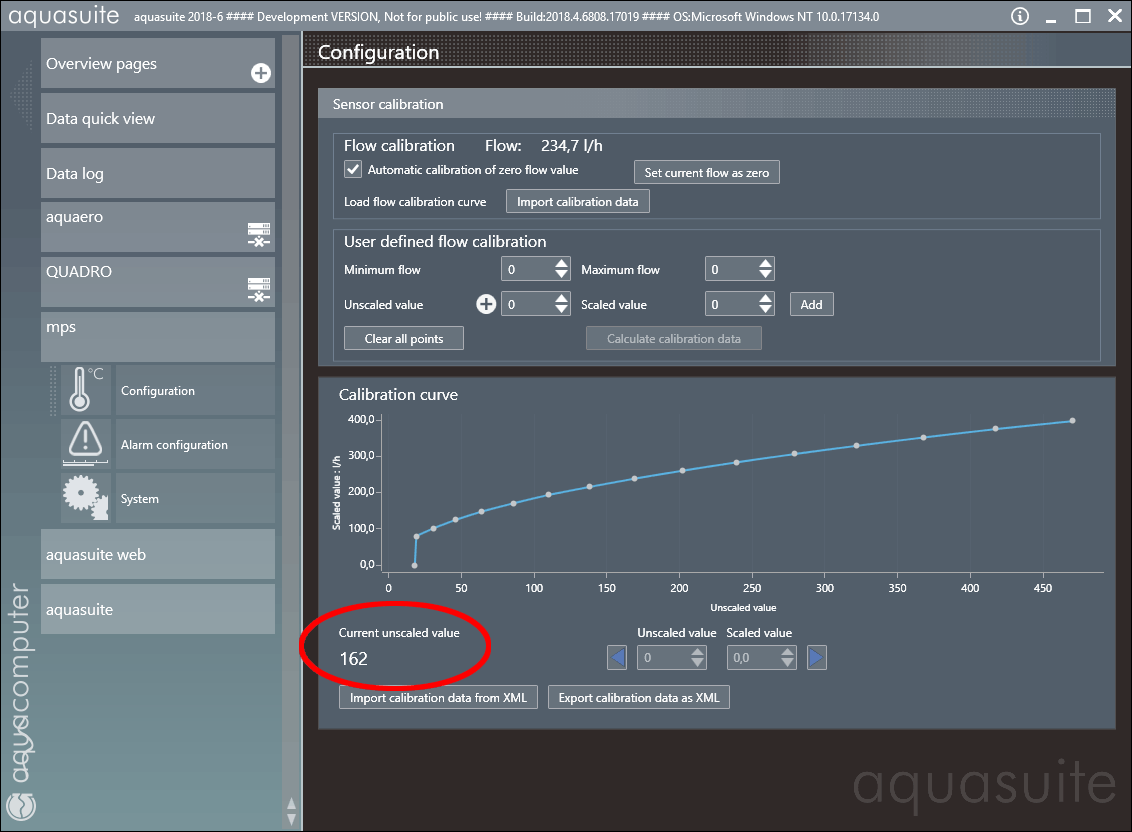The height and width of the screenshot is (832, 1132).
Task: Click the warning triangle Alarm configuration icon
Action: coord(86,444)
